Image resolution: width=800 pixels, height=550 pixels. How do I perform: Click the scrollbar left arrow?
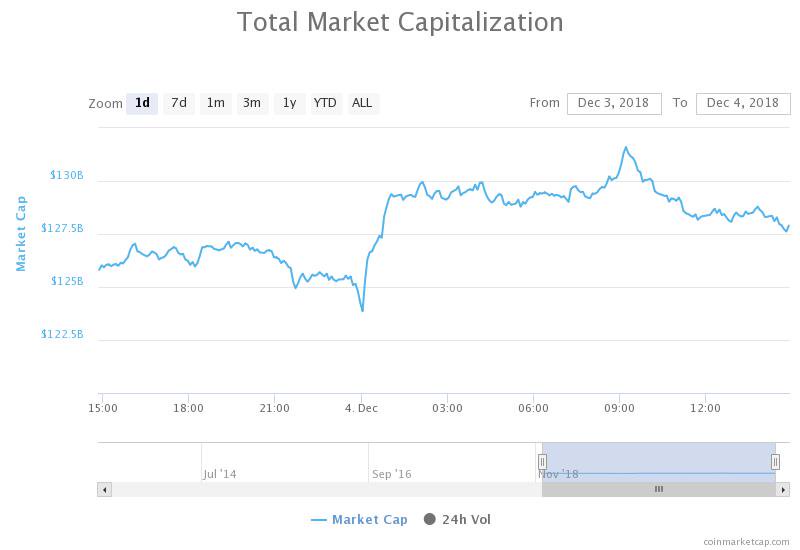point(104,489)
